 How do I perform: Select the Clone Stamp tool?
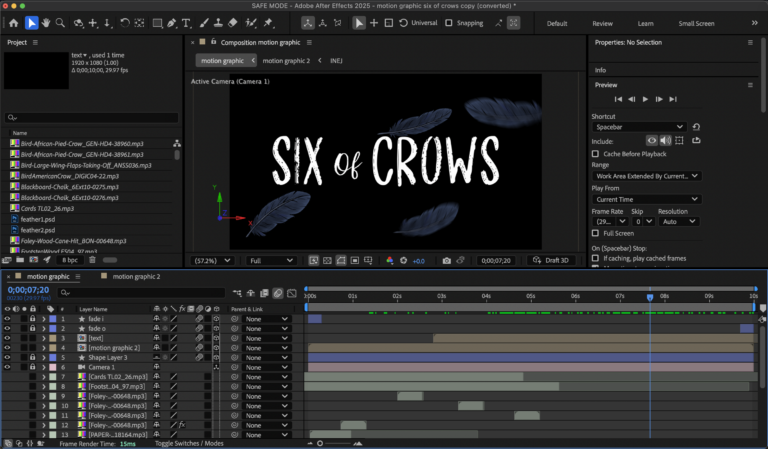[x=218, y=23]
